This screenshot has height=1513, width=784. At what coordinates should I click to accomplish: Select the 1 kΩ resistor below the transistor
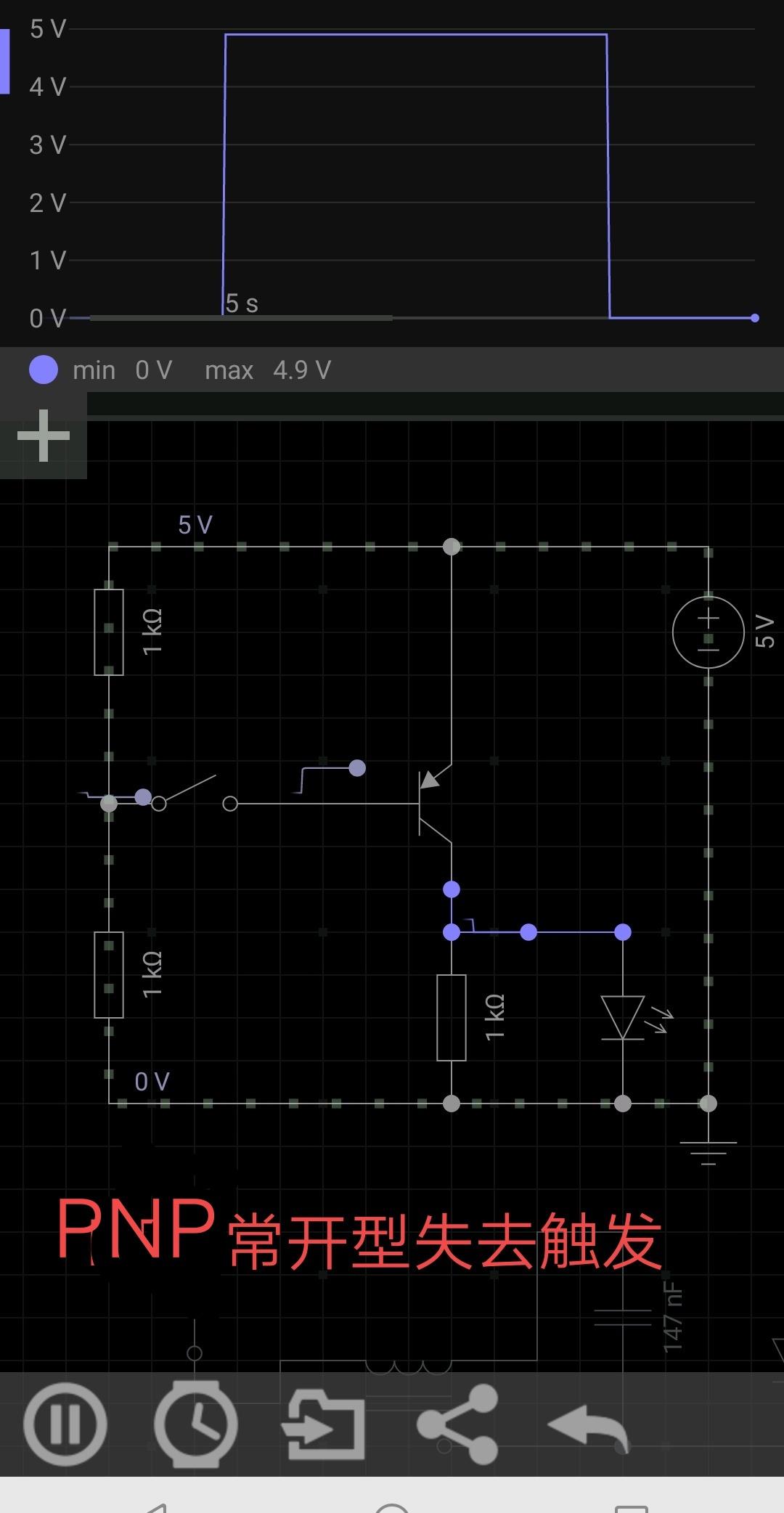coord(452,1017)
